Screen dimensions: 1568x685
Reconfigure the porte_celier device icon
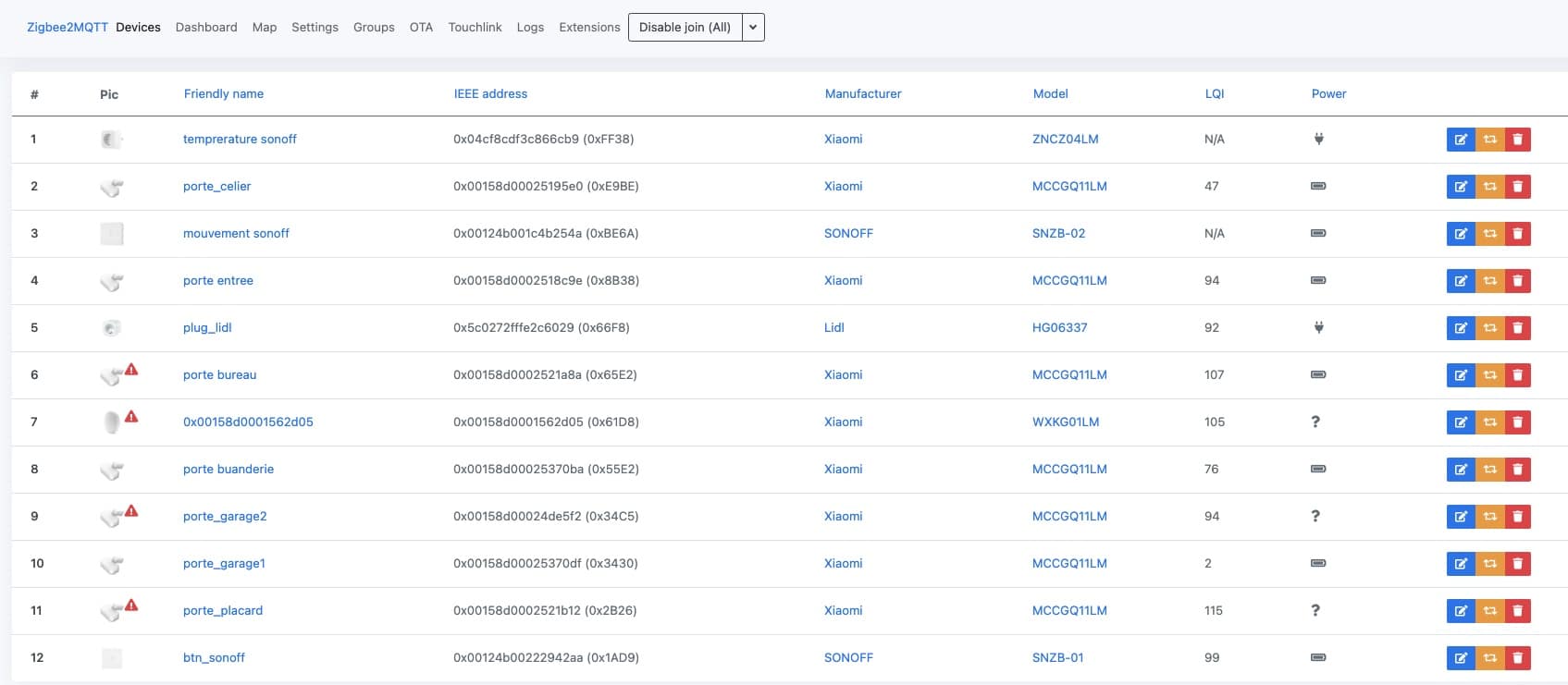(1490, 187)
